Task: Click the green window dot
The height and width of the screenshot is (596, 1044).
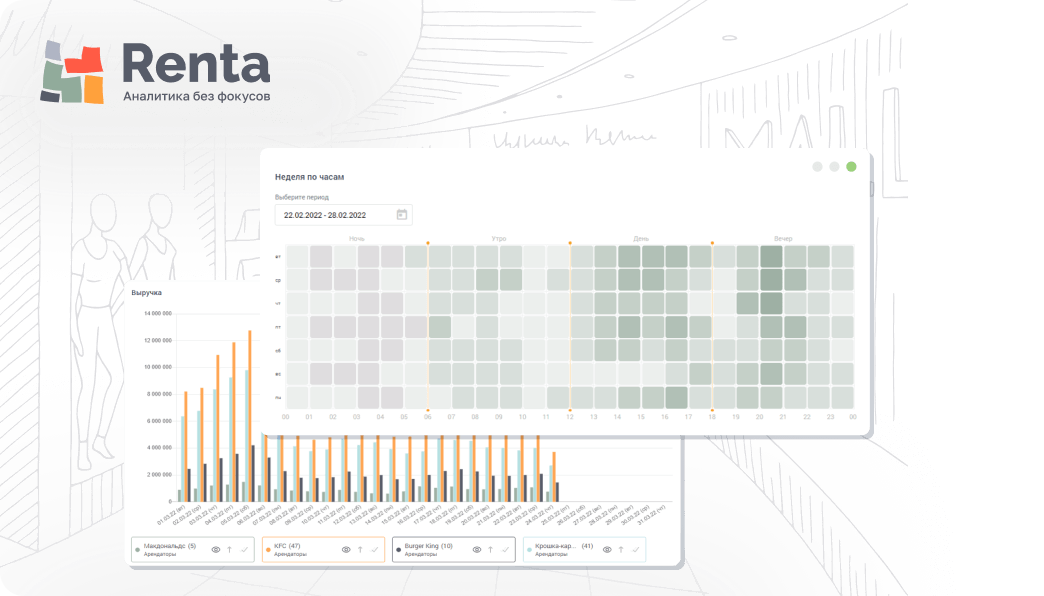Action: pyautogui.click(x=851, y=166)
